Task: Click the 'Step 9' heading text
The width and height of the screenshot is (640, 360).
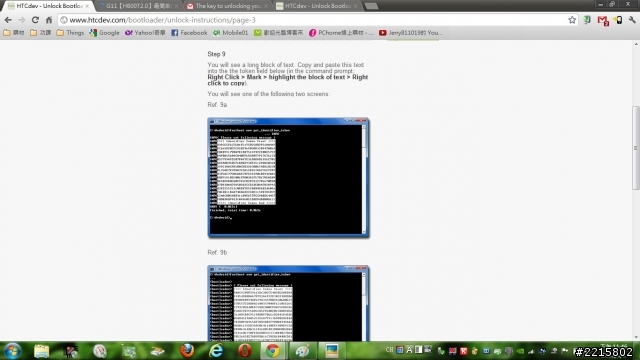Action: pos(216,54)
